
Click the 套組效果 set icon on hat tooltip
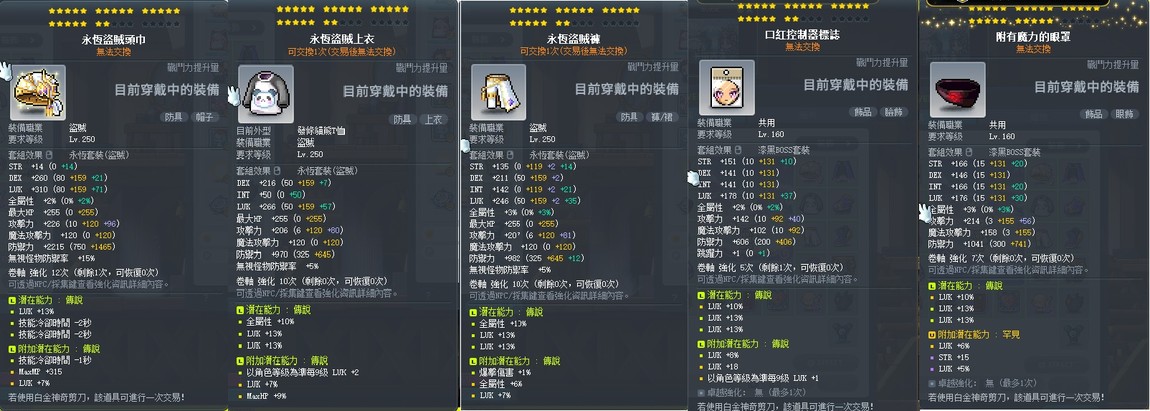click(50, 155)
